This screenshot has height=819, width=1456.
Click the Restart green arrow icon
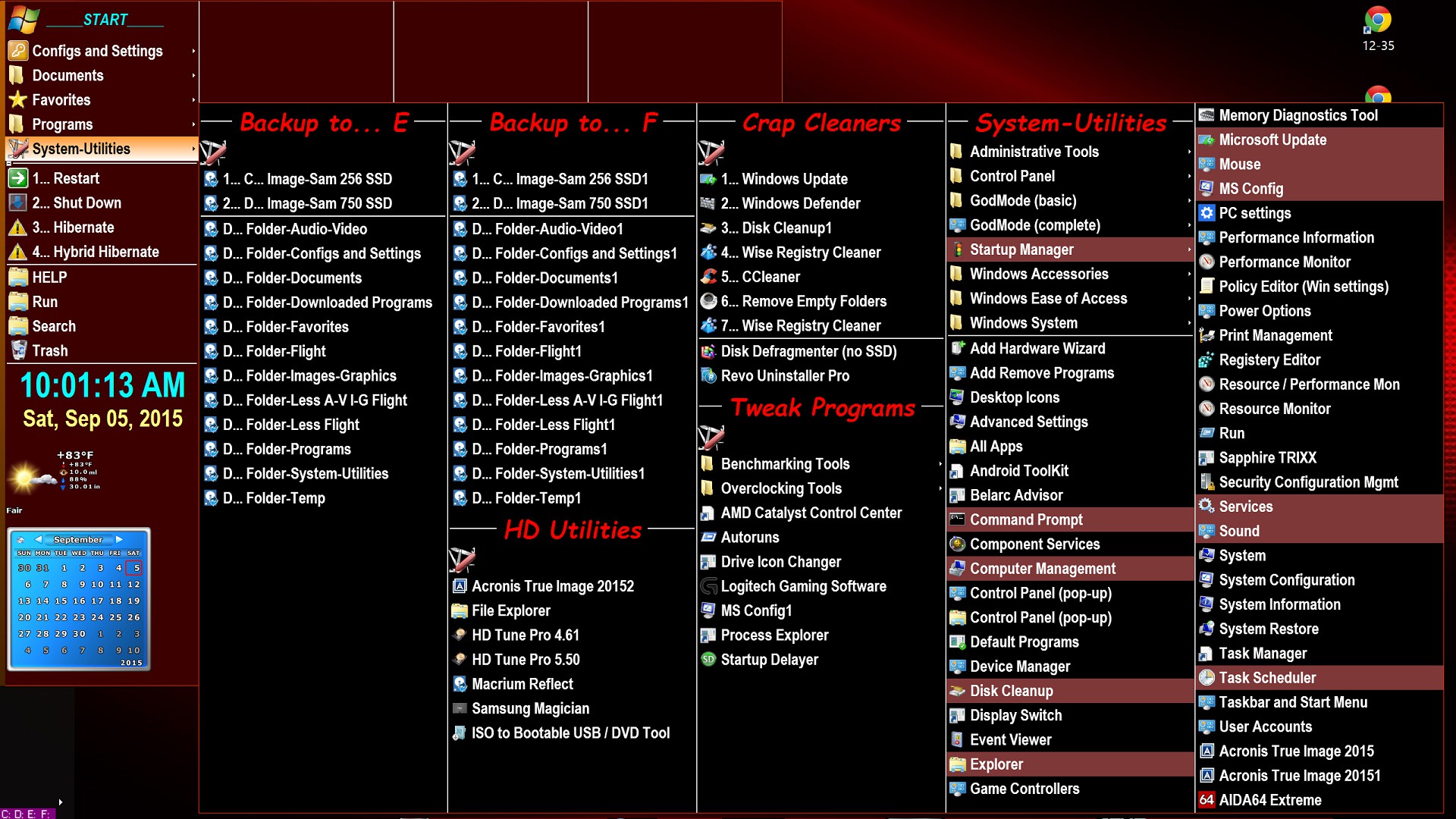(x=18, y=178)
